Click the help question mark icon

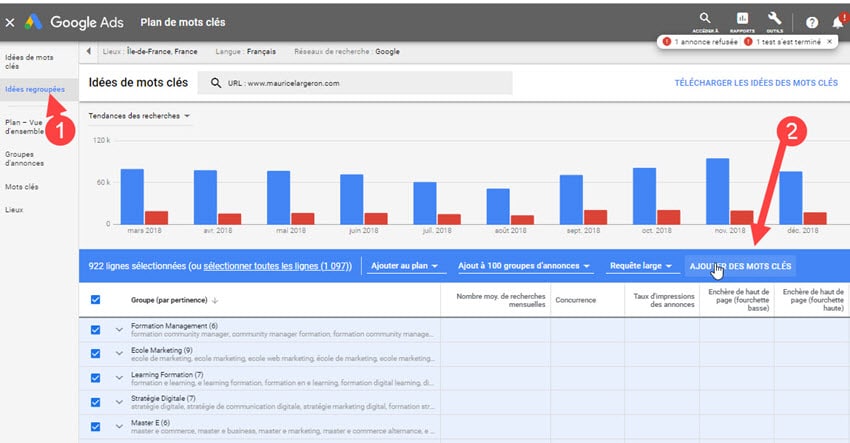click(x=811, y=22)
